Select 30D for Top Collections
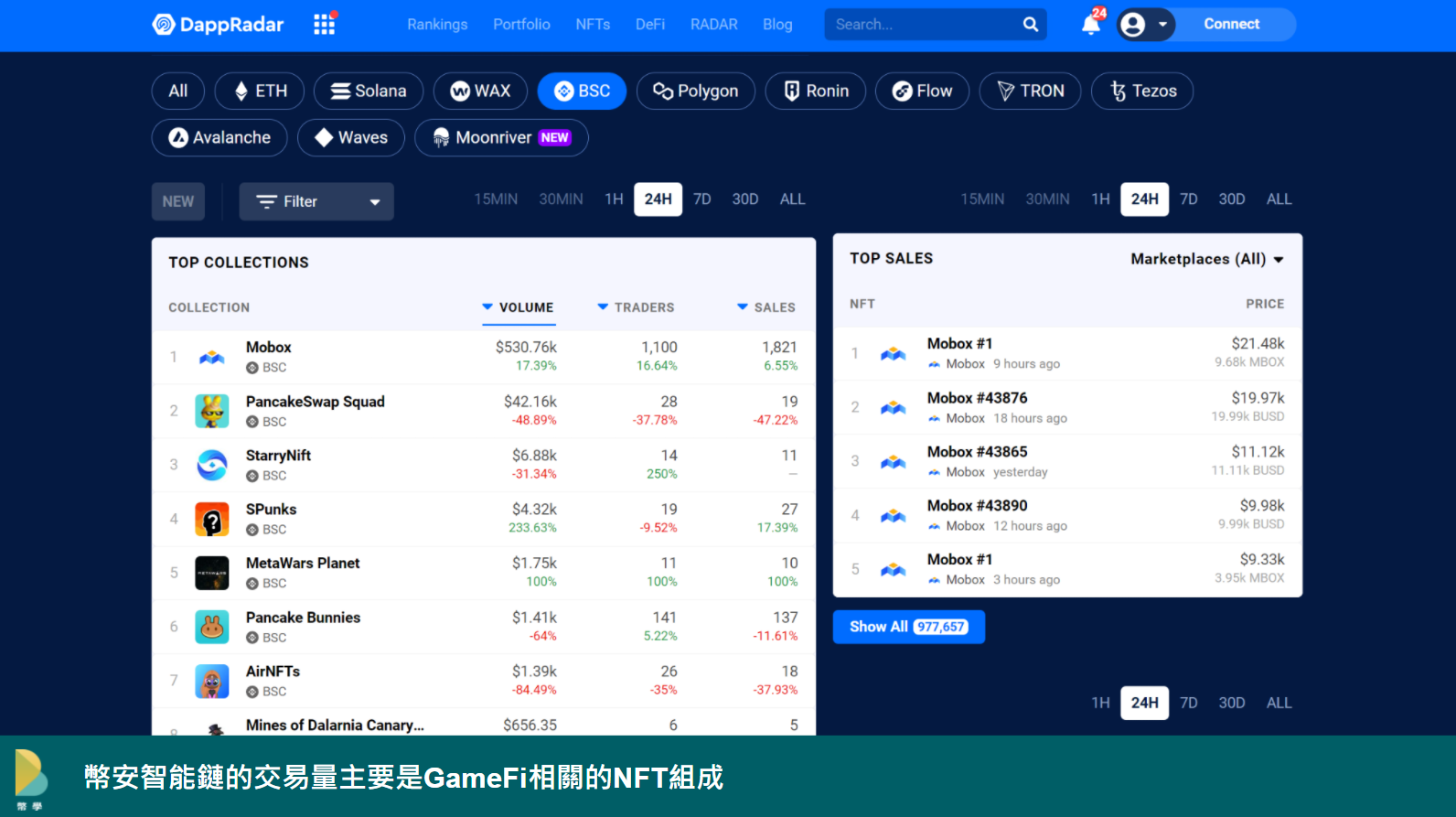Image resolution: width=1456 pixels, height=817 pixels. [x=745, y=199]
